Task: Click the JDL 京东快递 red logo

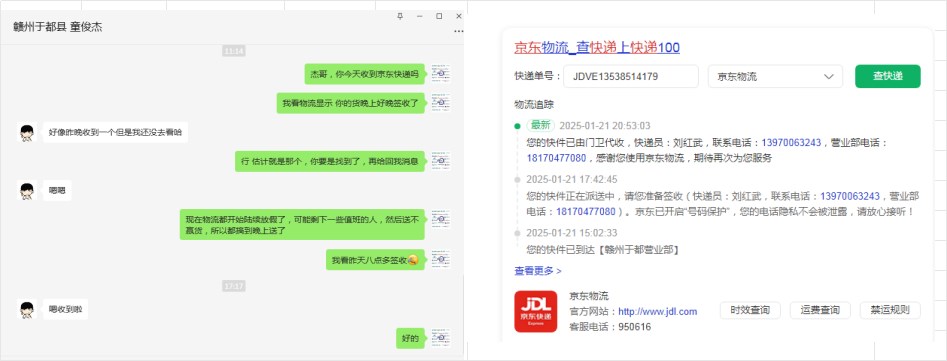Action: point(536,311)
